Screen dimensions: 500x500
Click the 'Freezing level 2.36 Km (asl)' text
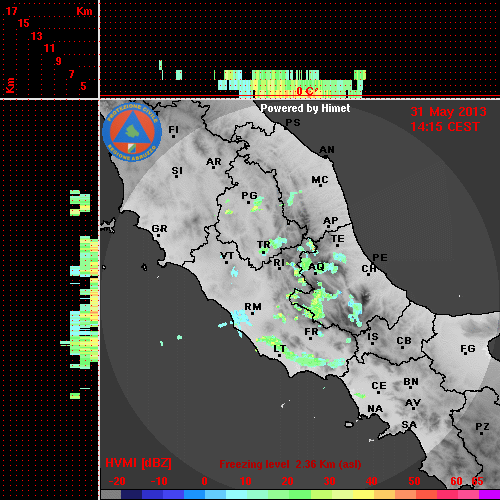pyautogui.click(x=290, y=464)
